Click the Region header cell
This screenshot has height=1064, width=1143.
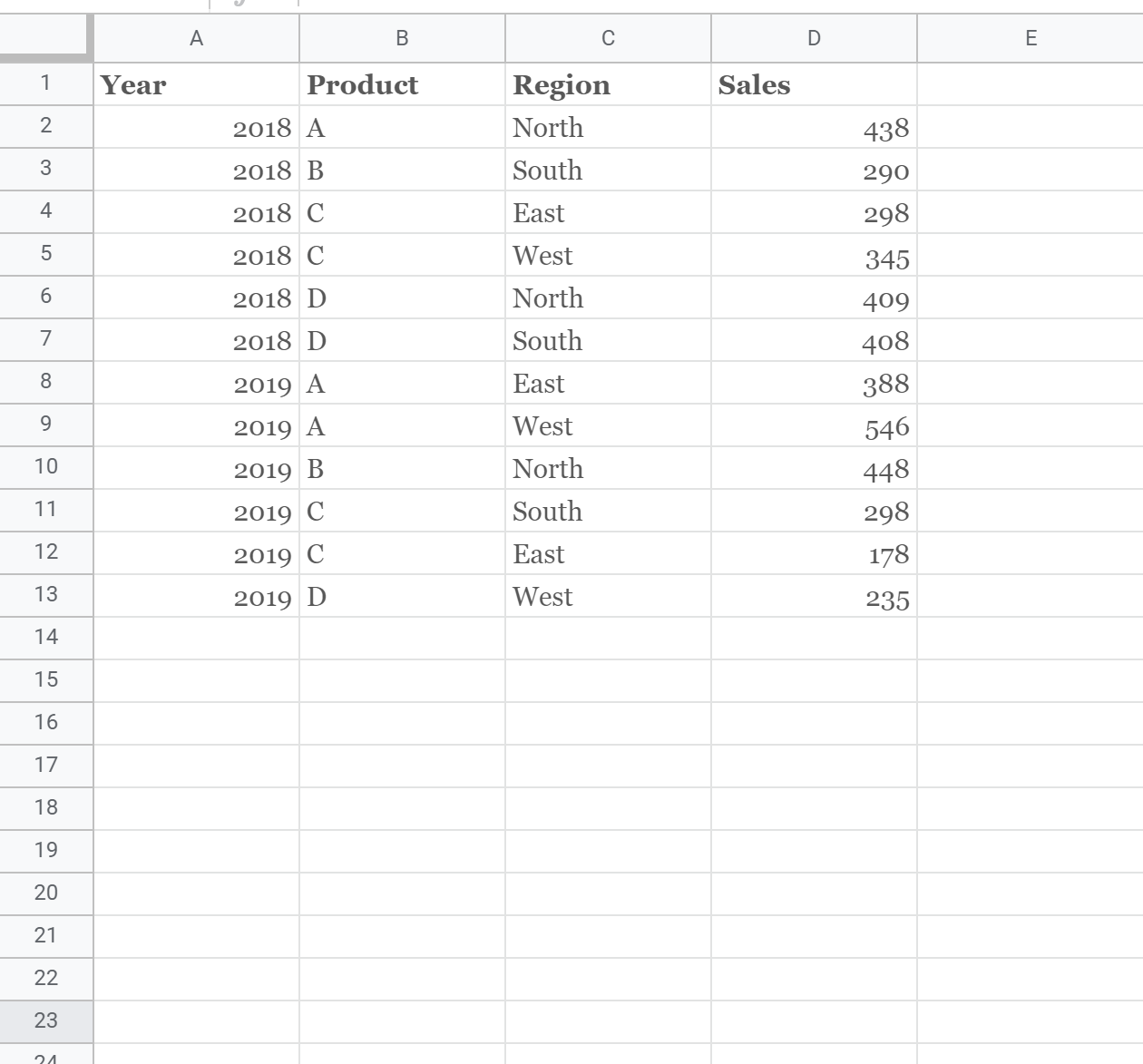[x=608, y=84]
